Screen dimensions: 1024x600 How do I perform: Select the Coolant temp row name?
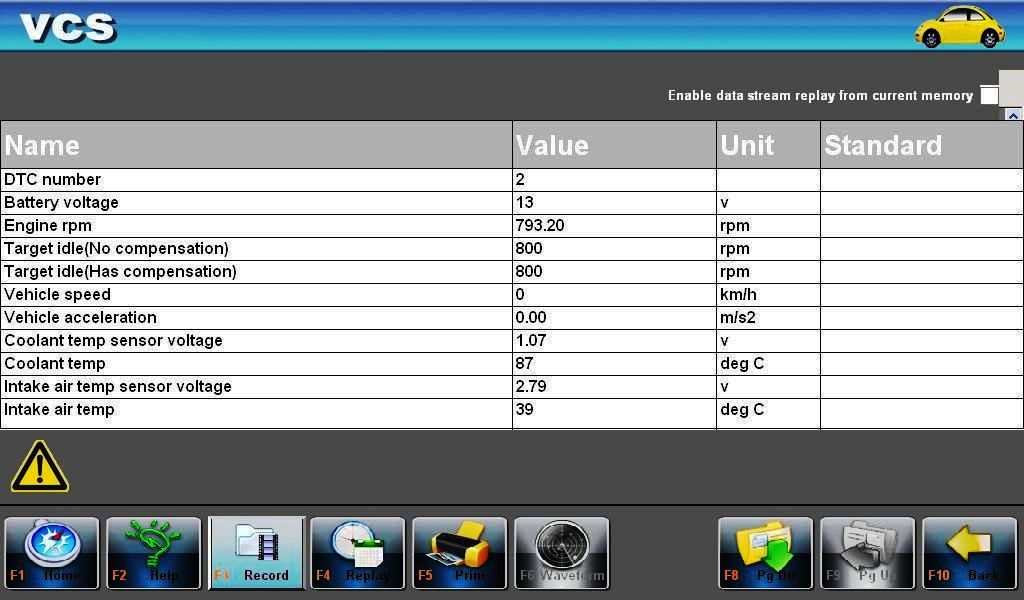tap(55, 364)
